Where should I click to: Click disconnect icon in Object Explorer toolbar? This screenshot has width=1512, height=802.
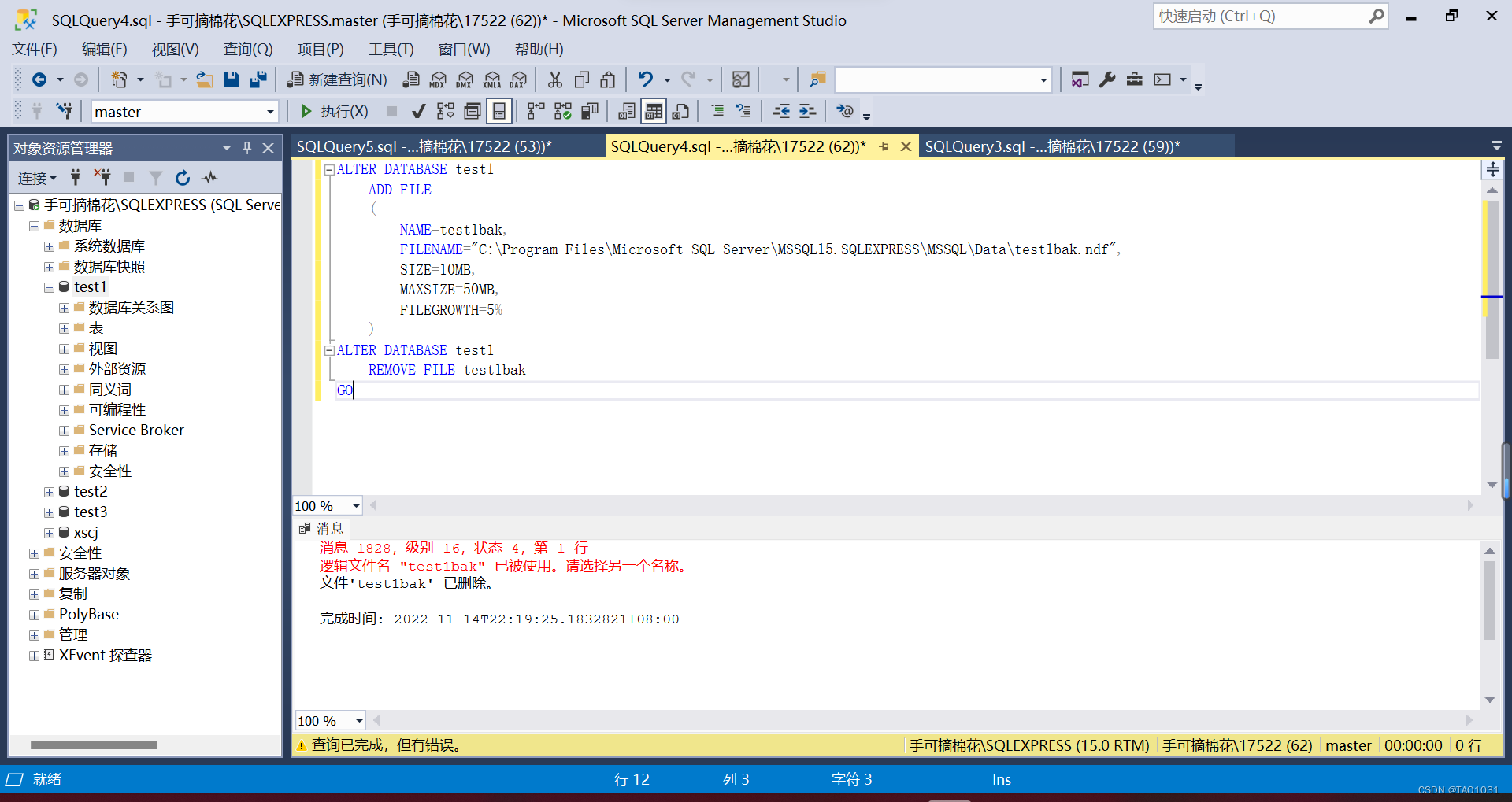coord(102,177)
